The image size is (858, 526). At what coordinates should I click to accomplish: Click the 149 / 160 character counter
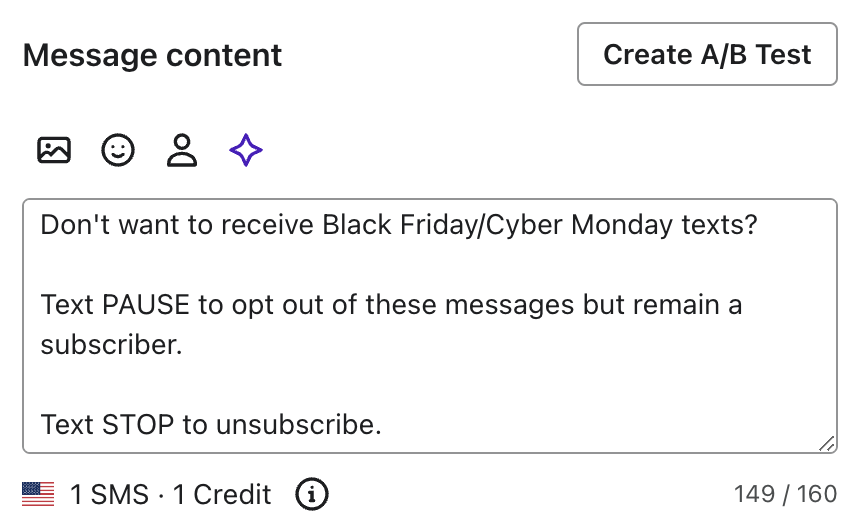coord(785,493)
